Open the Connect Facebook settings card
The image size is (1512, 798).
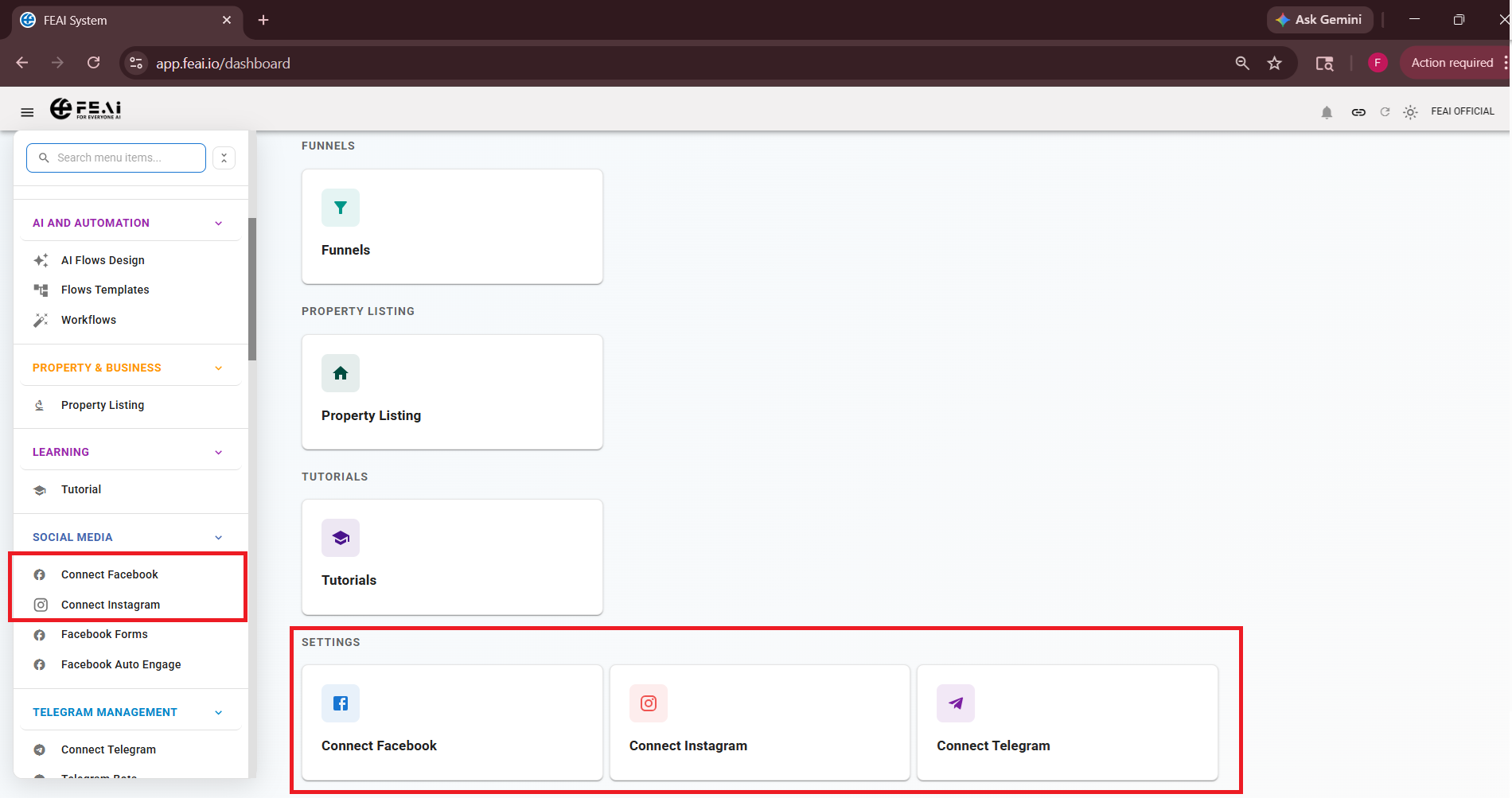452,722
